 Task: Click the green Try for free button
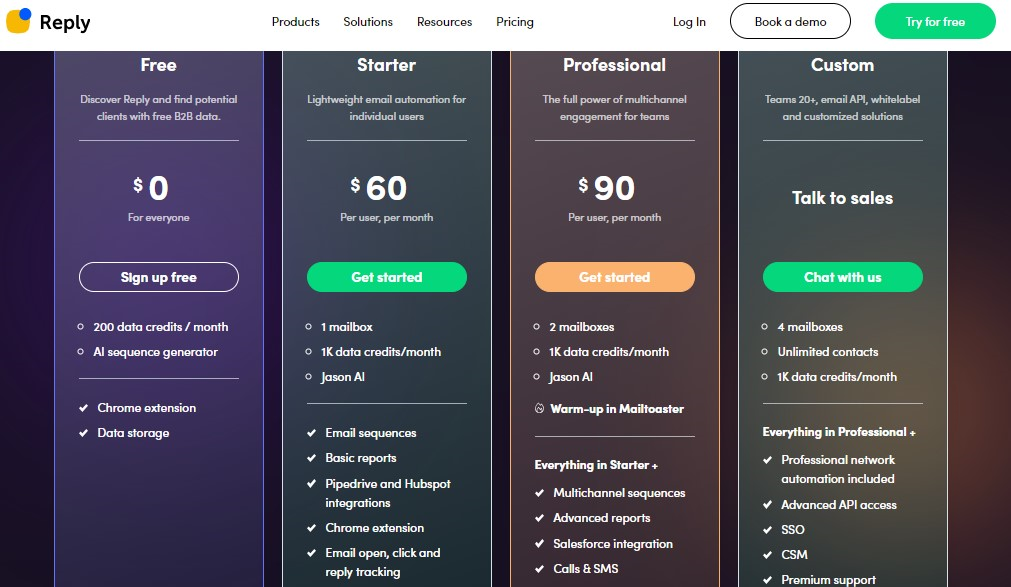coord(935,21)
